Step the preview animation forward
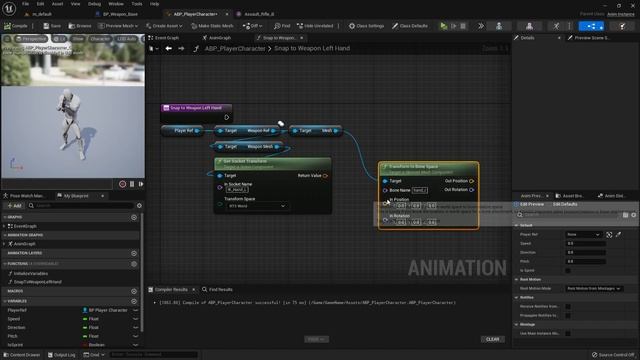640x360 pixels. click(x=141, y=184)
